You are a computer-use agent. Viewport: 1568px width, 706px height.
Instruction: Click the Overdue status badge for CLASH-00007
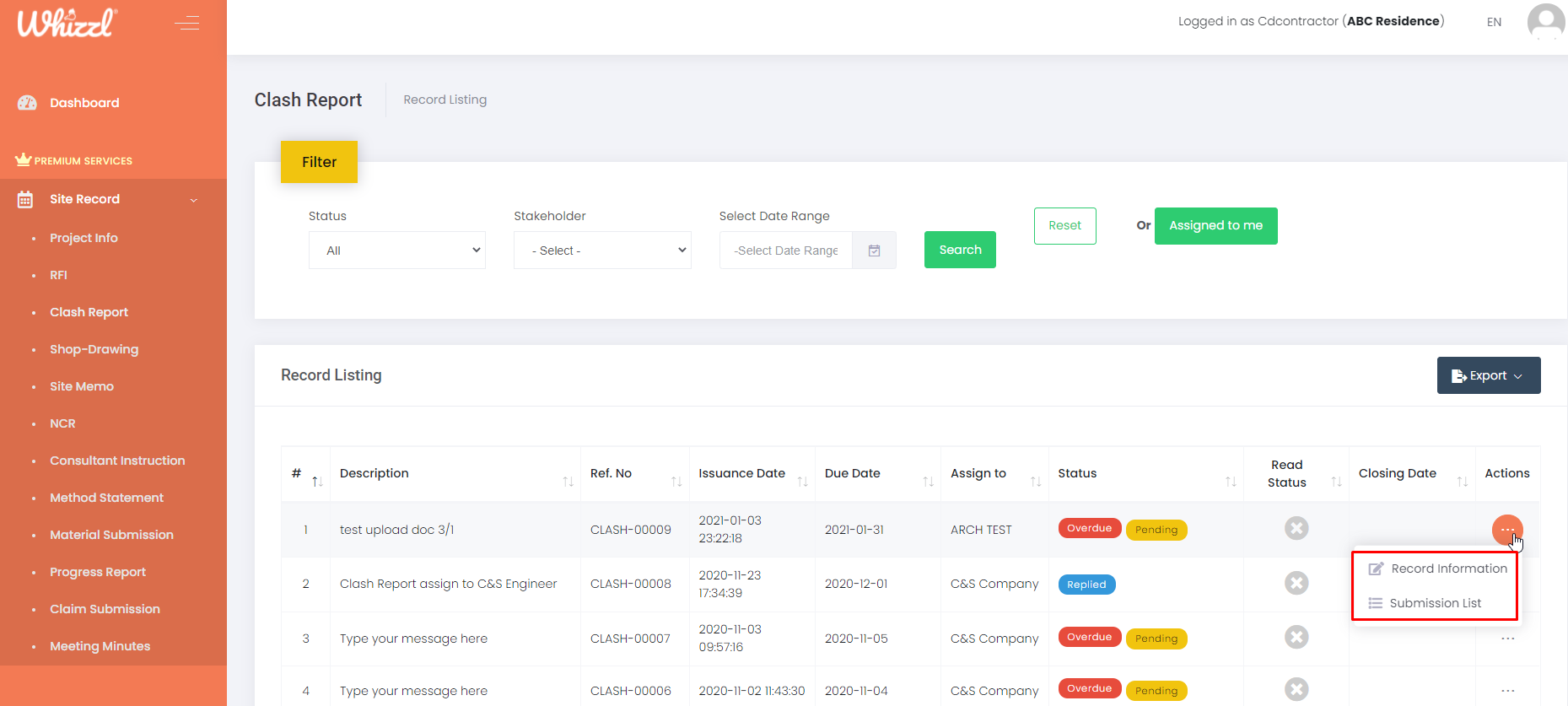(1089, 638)
